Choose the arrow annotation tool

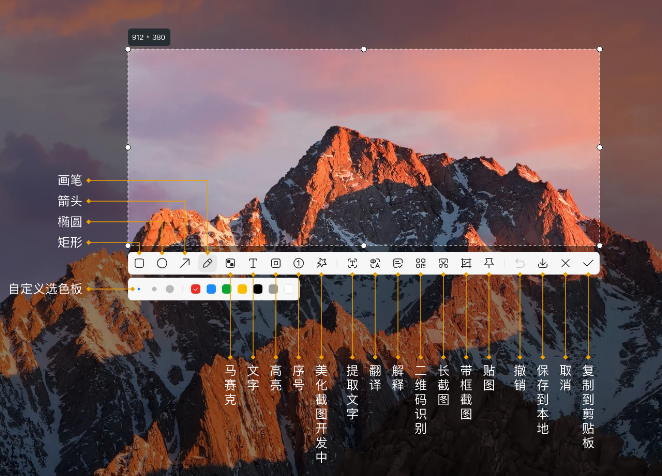pos(185,264)
